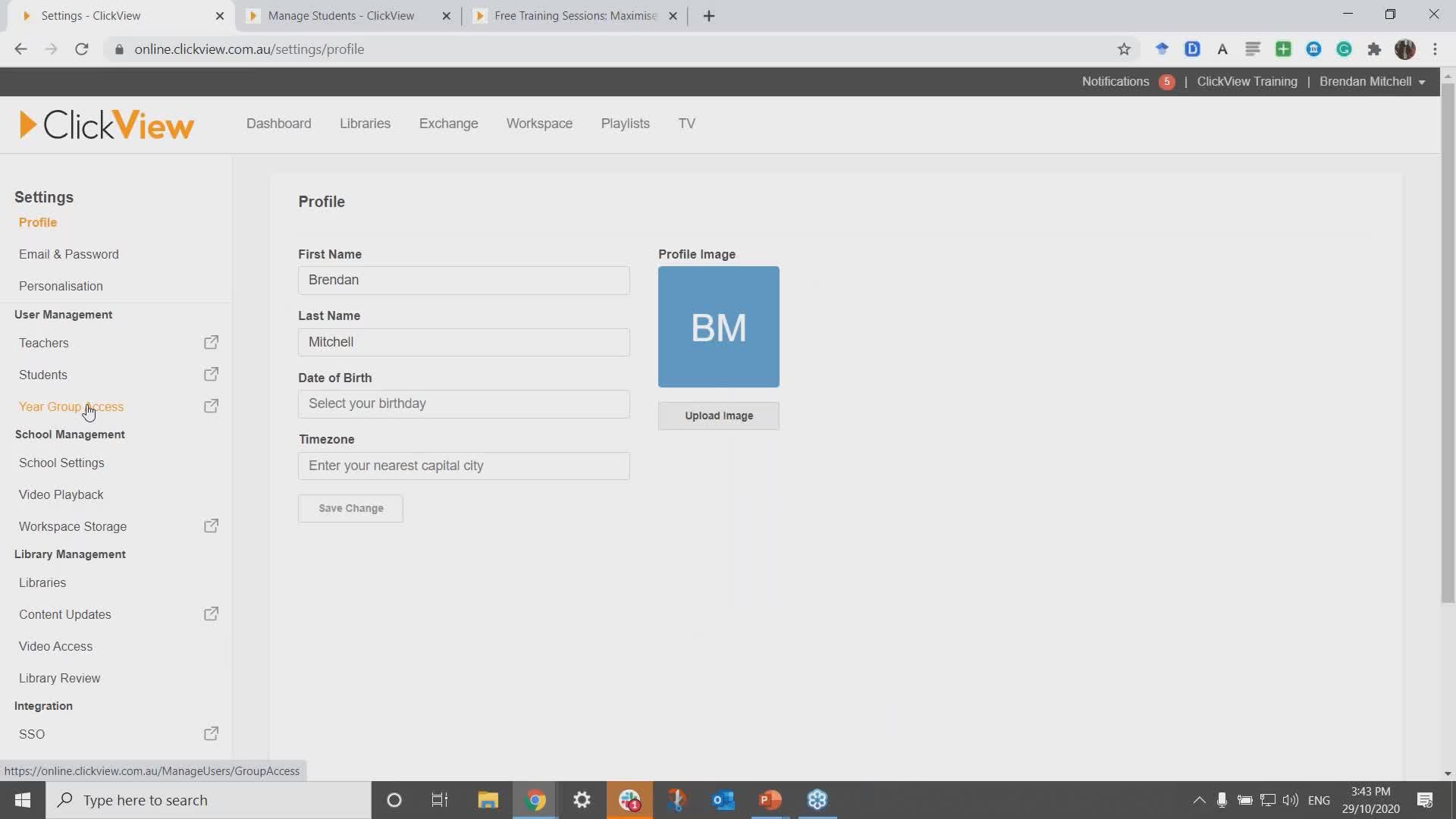Click the green plus extension icon
The image size is (1456, 819).
pyautogui.click(x=1283, y=49)
